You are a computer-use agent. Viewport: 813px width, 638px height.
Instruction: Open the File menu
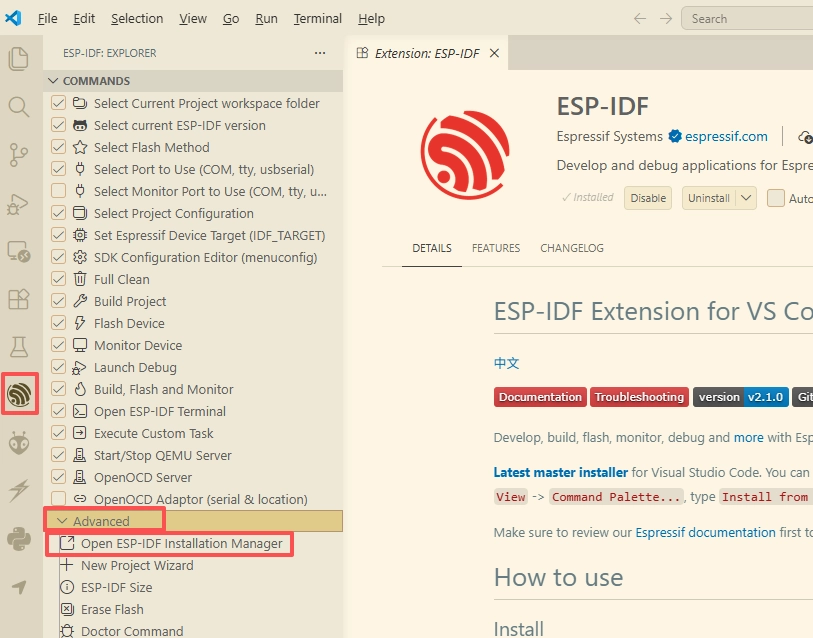point(47,19)
